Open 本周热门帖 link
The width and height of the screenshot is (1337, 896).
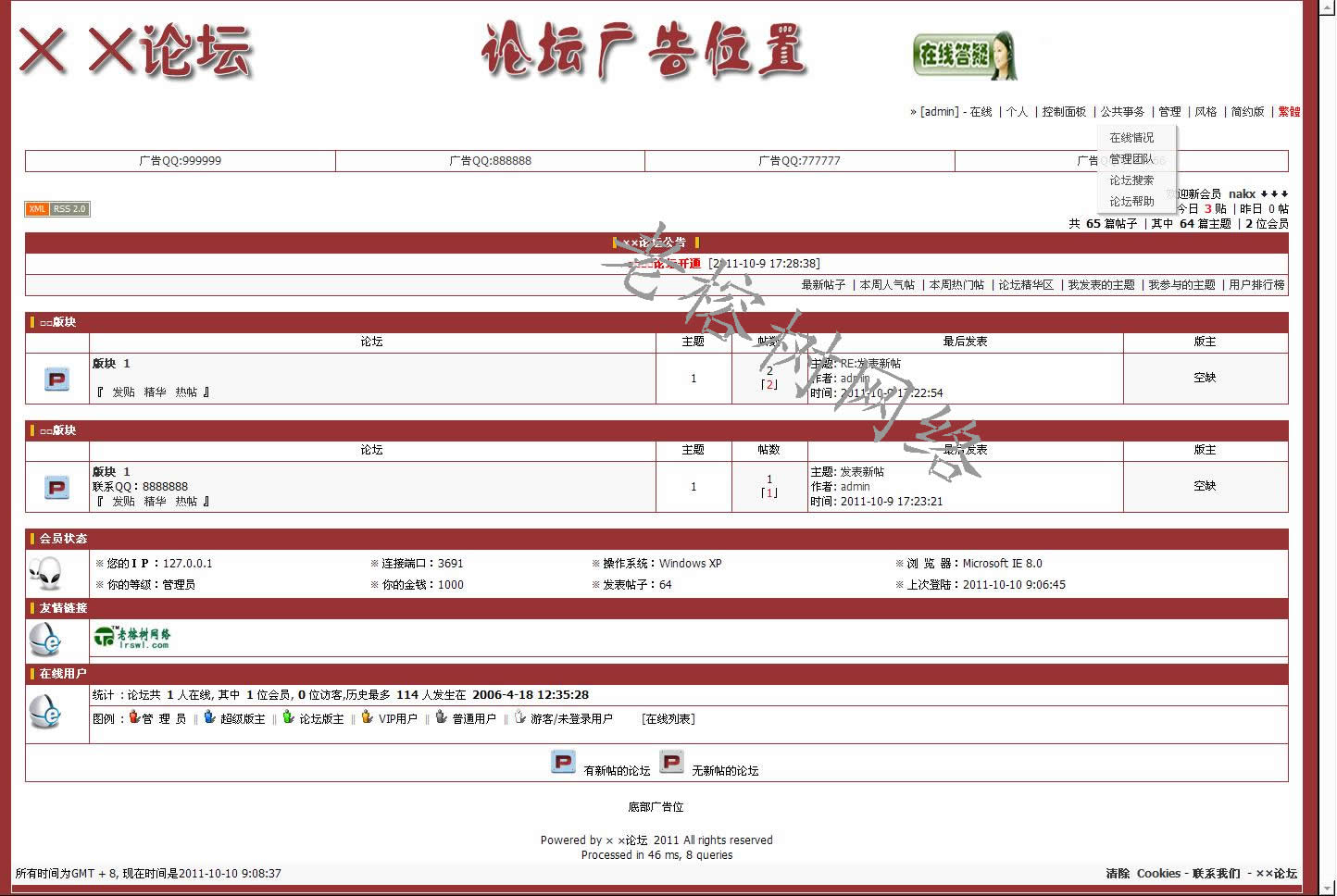956,285
